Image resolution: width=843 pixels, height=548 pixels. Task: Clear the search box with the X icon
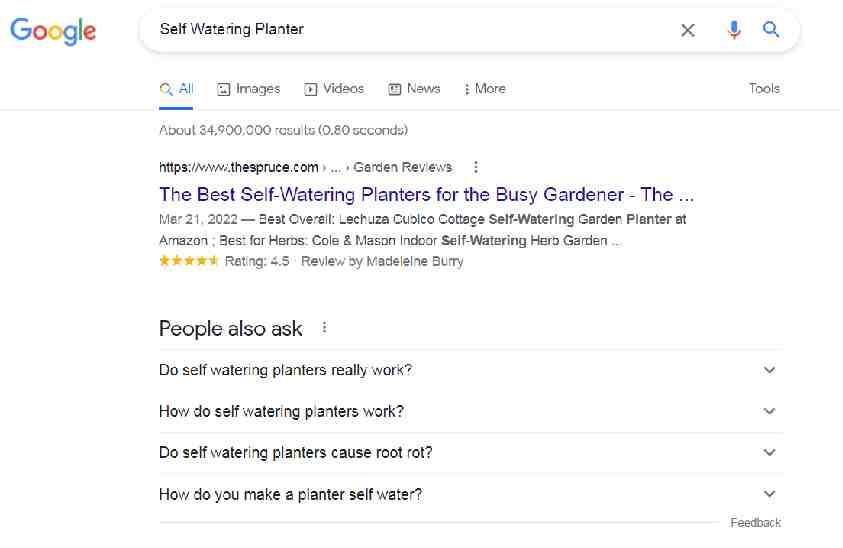tap(688, 30)
